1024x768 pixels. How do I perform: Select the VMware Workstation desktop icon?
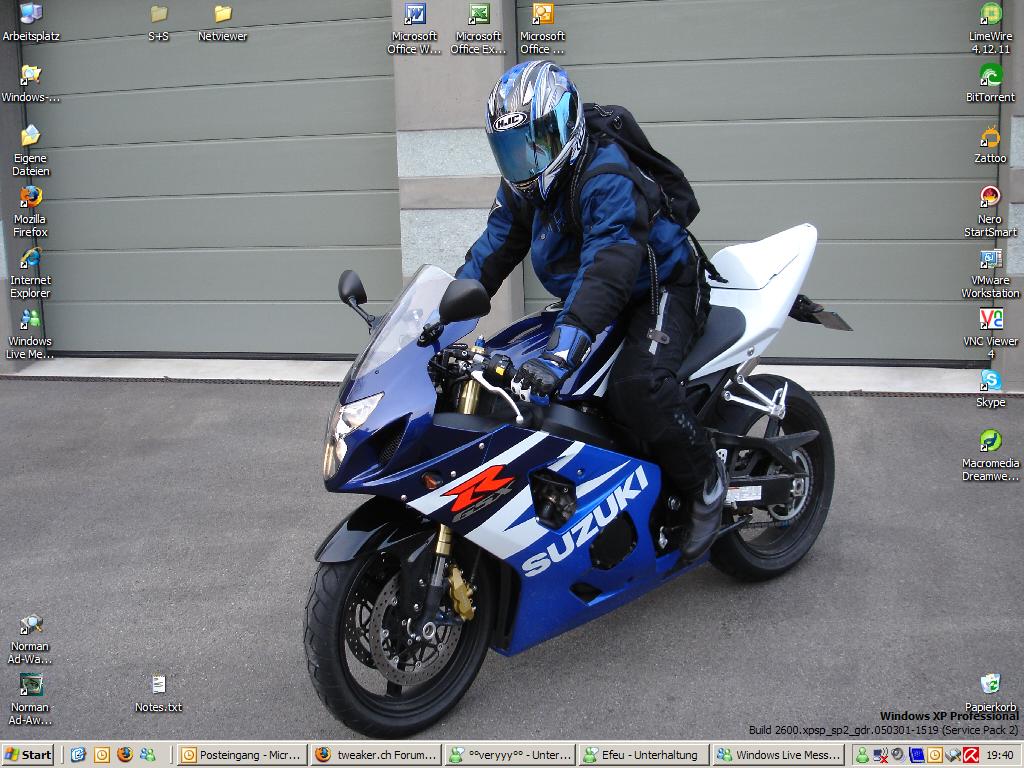[990, 259]
